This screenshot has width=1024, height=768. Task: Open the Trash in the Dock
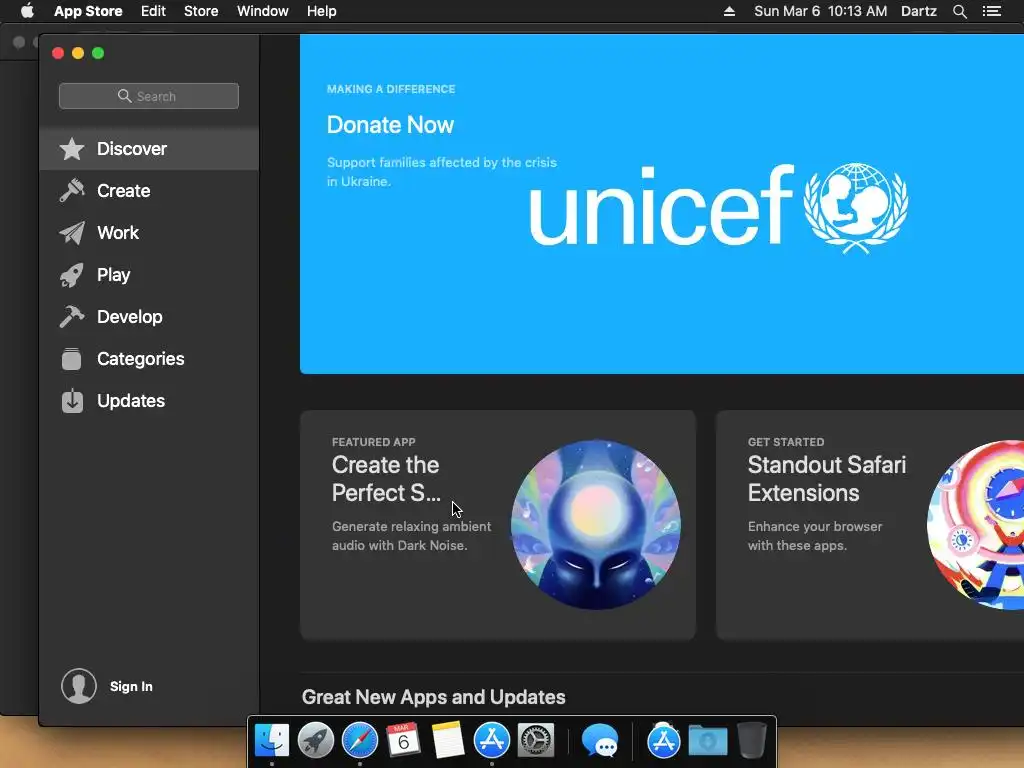752,741
